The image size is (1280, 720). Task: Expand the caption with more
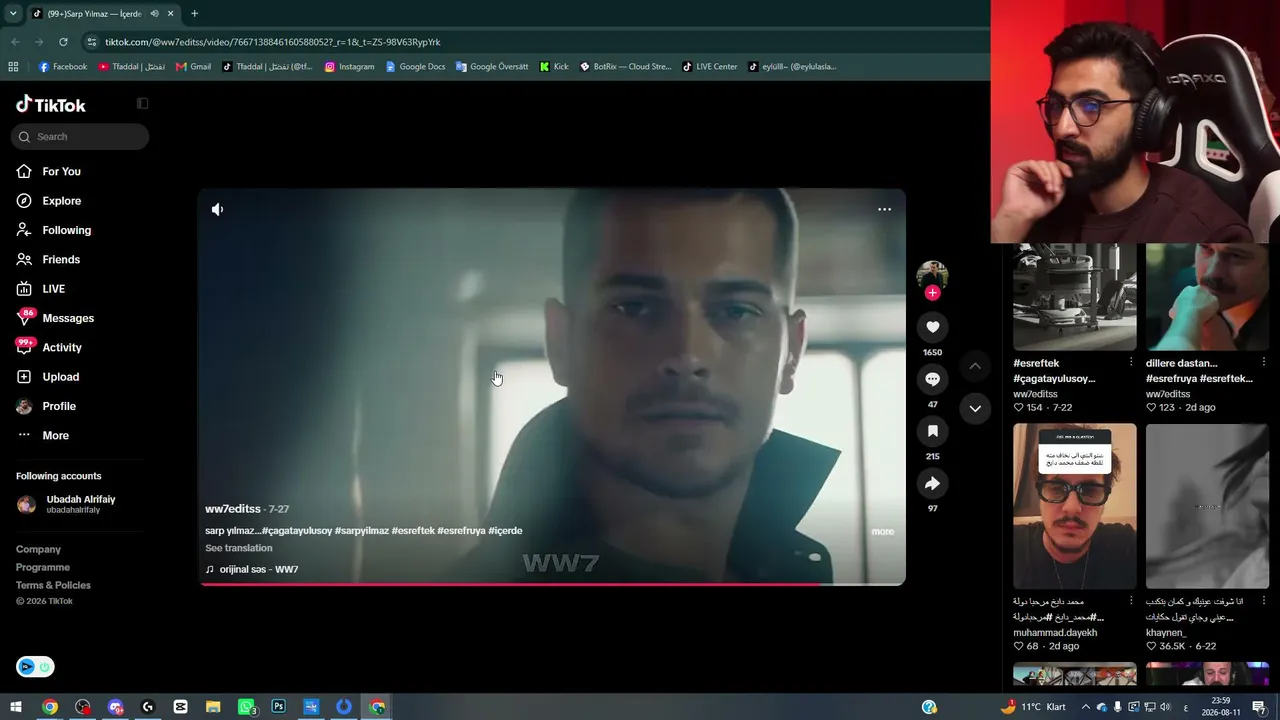pos(882,531)
